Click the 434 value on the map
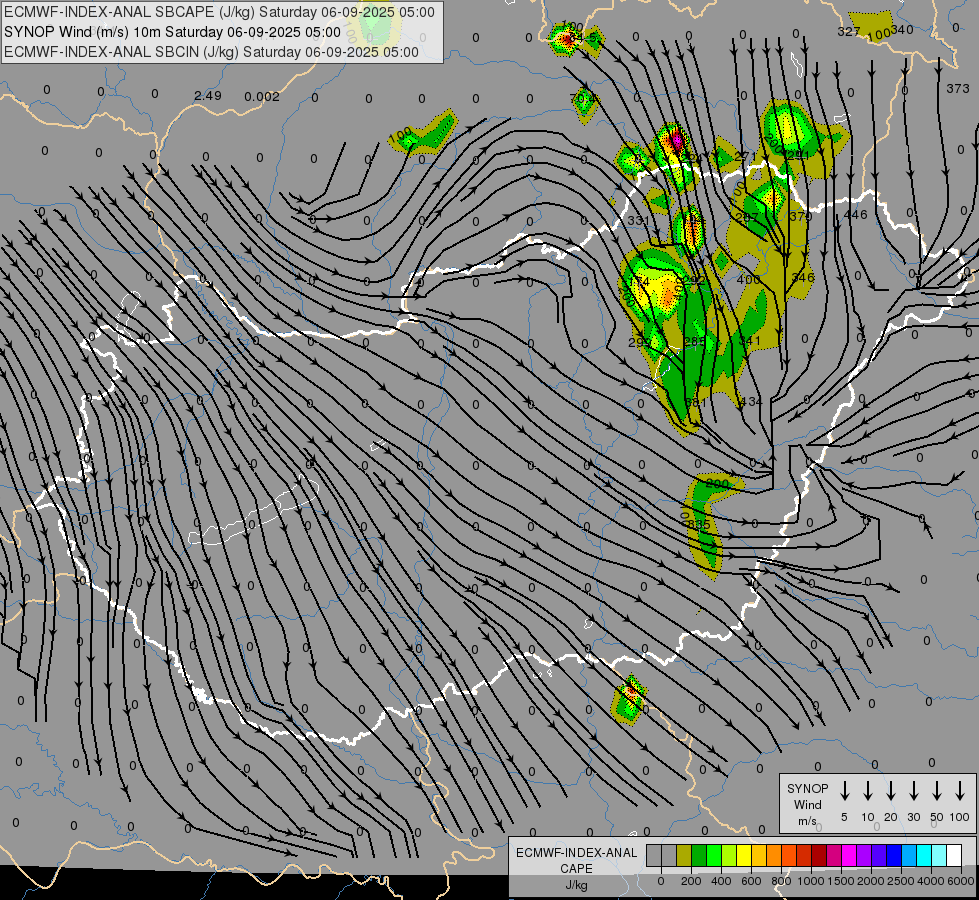979x900 pixels. [750, 401]
